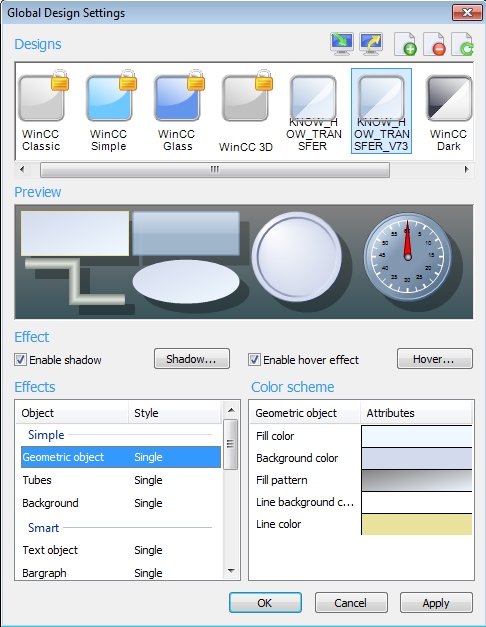This screenshot has width=486, height=627.
Task: Click the import design monitor icon
Action: [342, 44]
